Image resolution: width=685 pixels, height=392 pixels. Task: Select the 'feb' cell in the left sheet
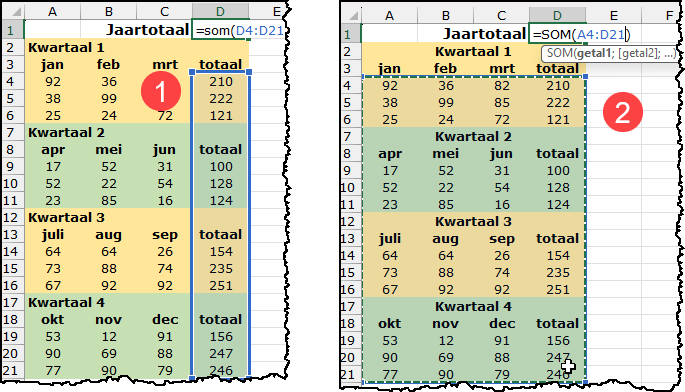coord(108,65)
